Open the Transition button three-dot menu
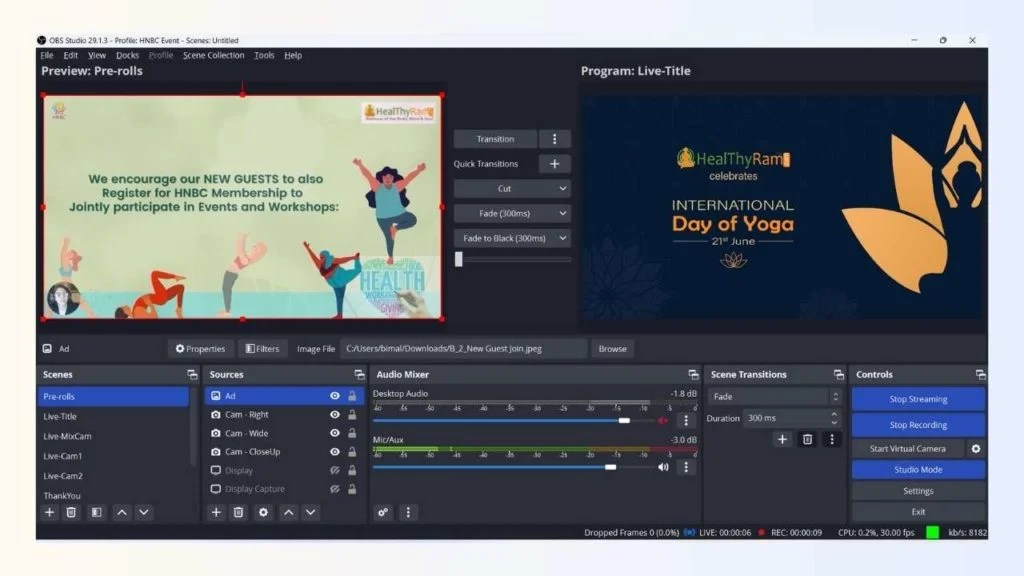 (x=554, y=139)
